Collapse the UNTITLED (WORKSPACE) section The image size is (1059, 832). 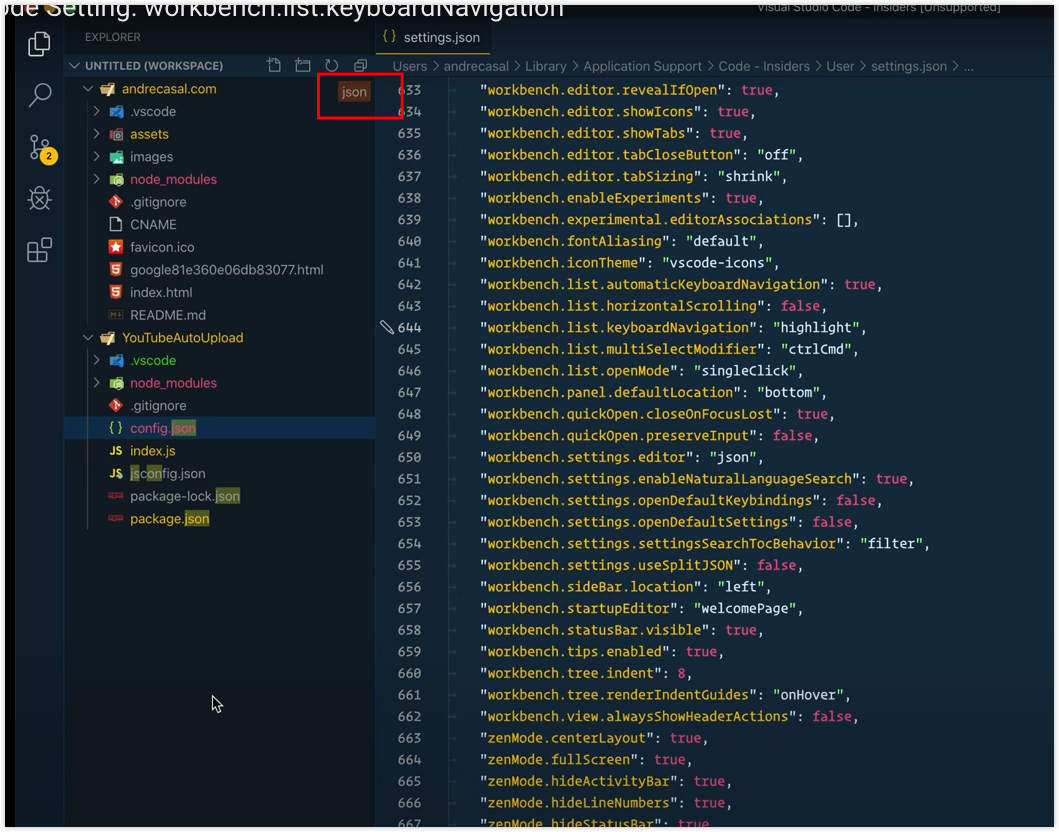coord(74,66)
